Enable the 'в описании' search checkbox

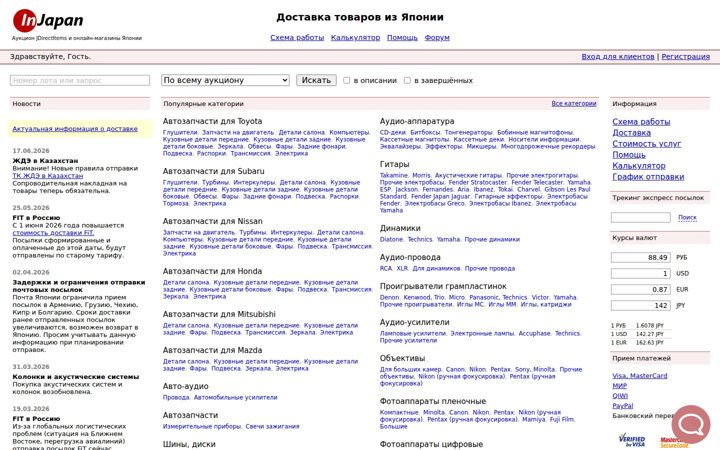point(347,80)
